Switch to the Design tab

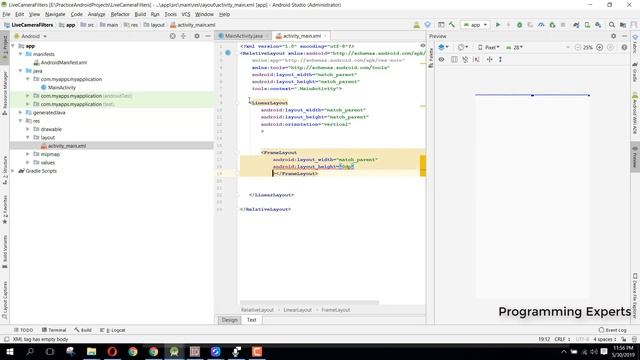pos(229,320)
